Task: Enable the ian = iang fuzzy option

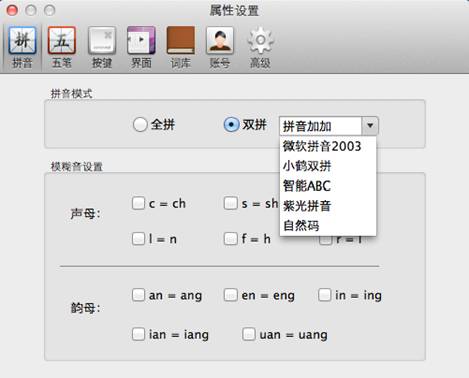Action: coord(138,334)
